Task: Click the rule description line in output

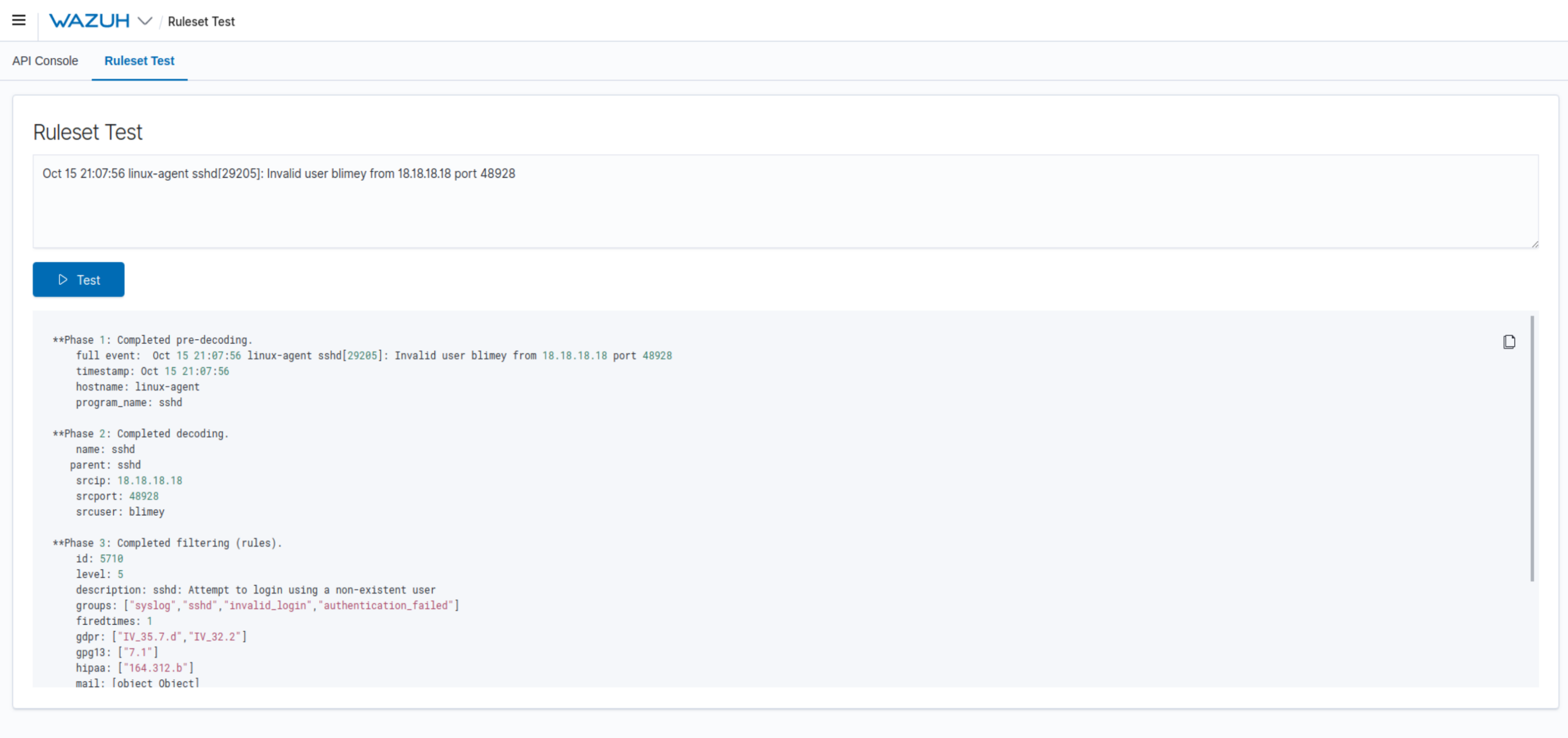Action: point(256,590)
